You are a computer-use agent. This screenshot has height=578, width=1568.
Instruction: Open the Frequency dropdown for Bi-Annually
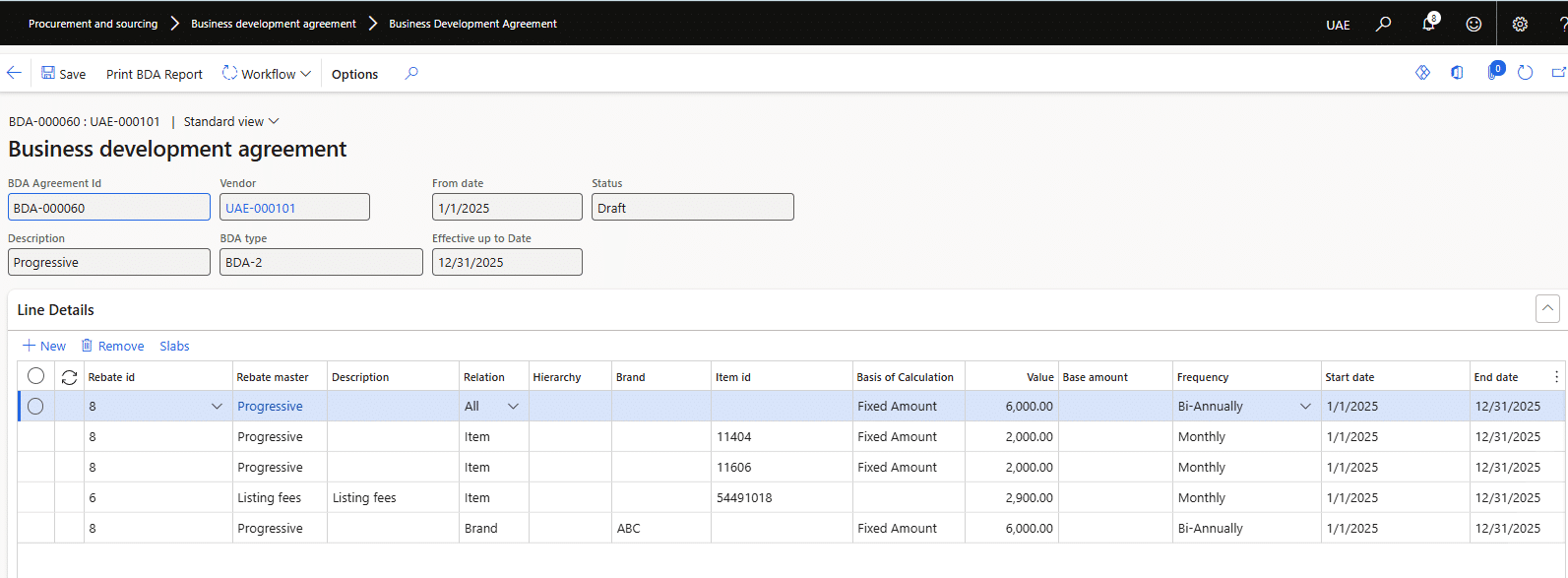1305,406
